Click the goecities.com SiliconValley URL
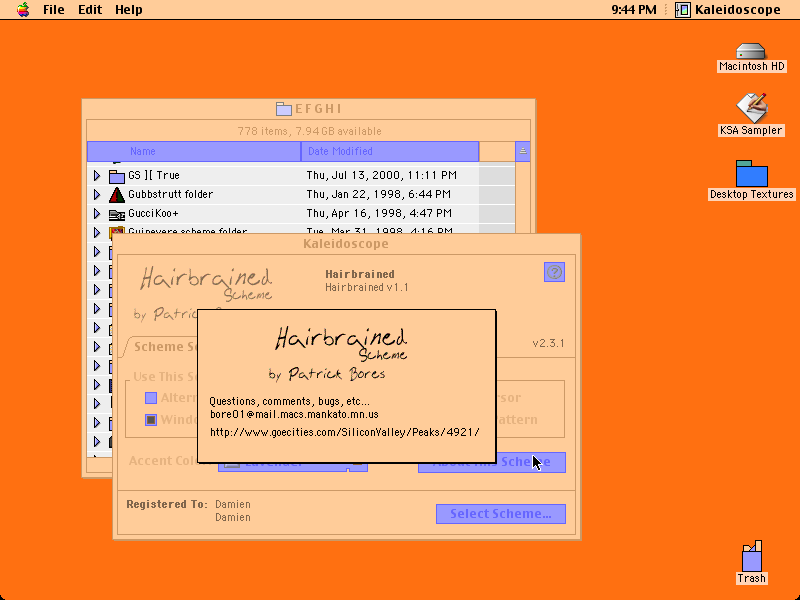800x600 pixels. [344, 432]
